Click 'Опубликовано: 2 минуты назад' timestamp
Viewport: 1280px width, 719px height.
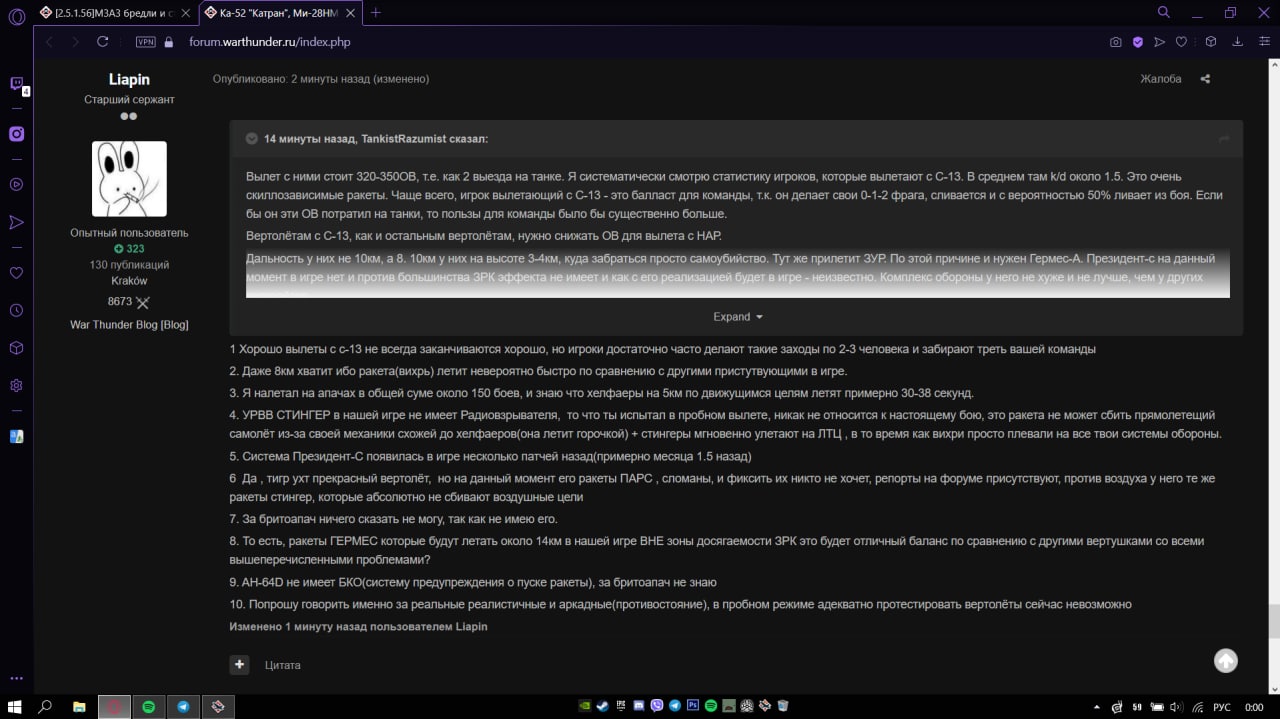tap(321, 79)
